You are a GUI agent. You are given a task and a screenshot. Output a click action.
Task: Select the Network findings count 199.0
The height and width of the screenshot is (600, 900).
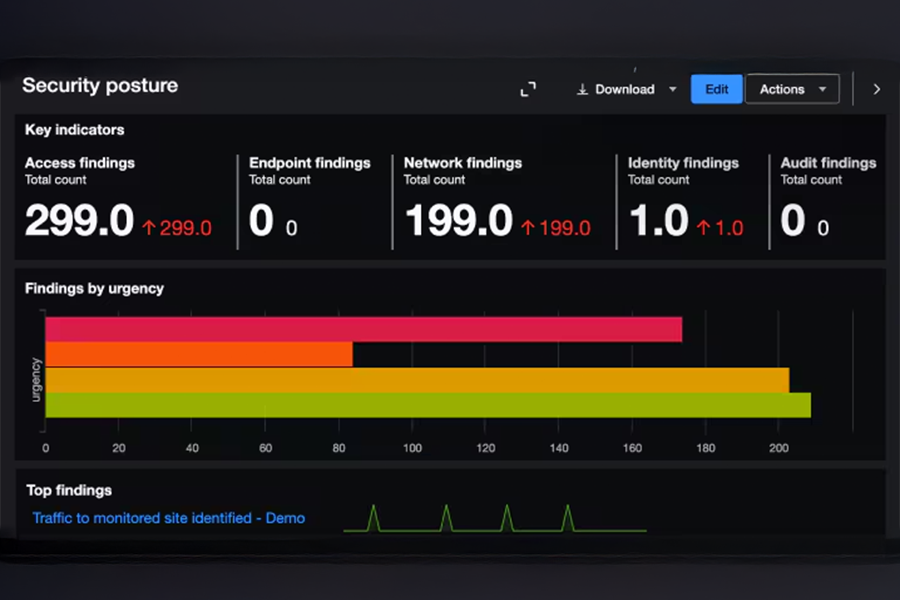(458, 221)
